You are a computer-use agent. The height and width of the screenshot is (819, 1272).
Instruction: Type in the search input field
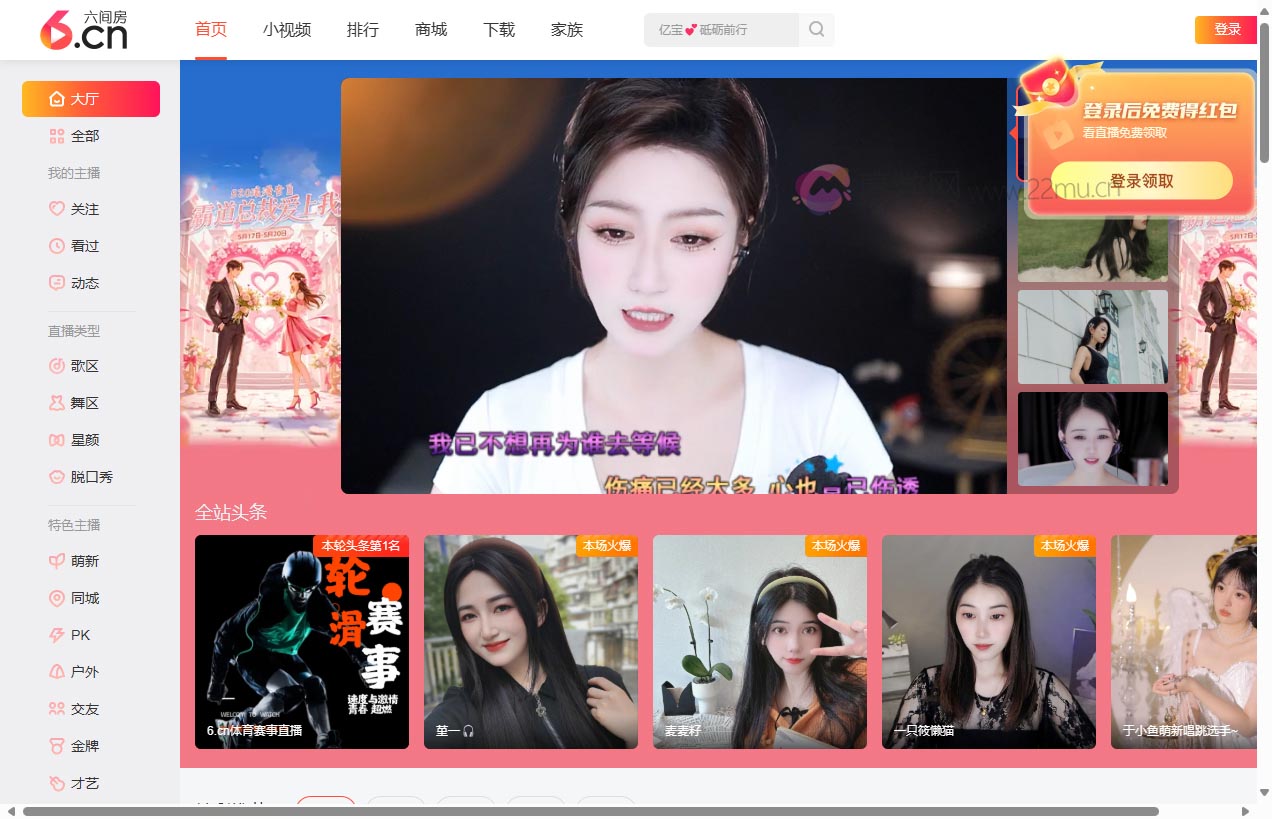tap(722, 30)
